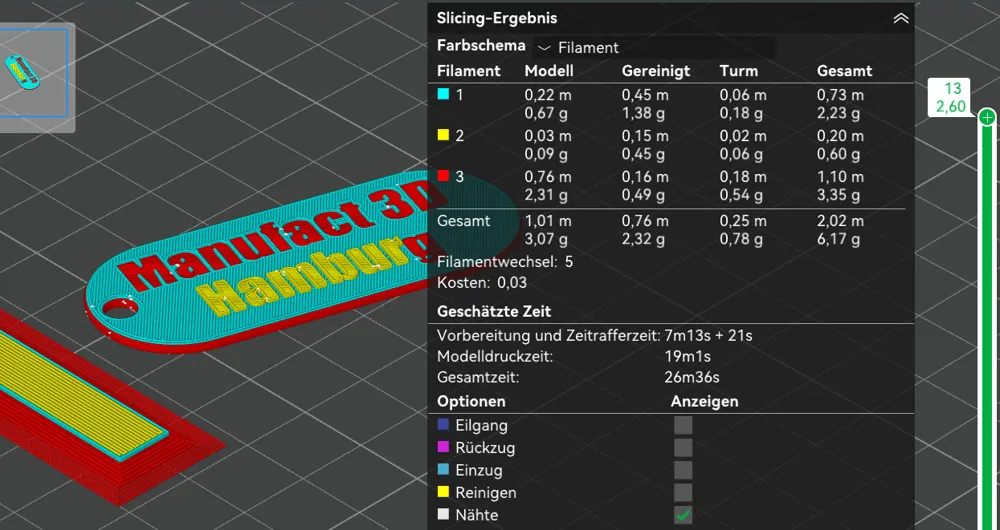The height and width of the screenshot is (530, 1000).
Task: Click the Rückzug magenta legend icon
Action: coord(443,446)
